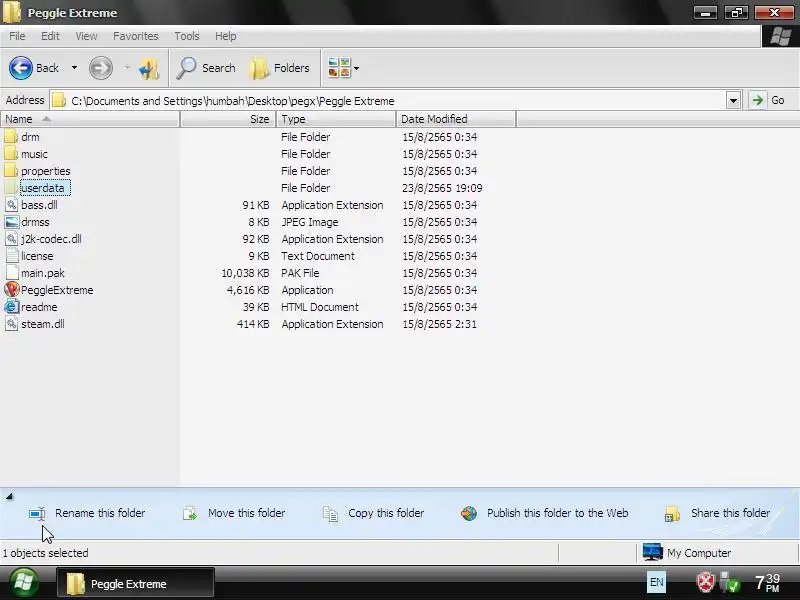This screenshot has height=600, width=800.
Task: Open the Edit menu
Action: tap(50, 36)
